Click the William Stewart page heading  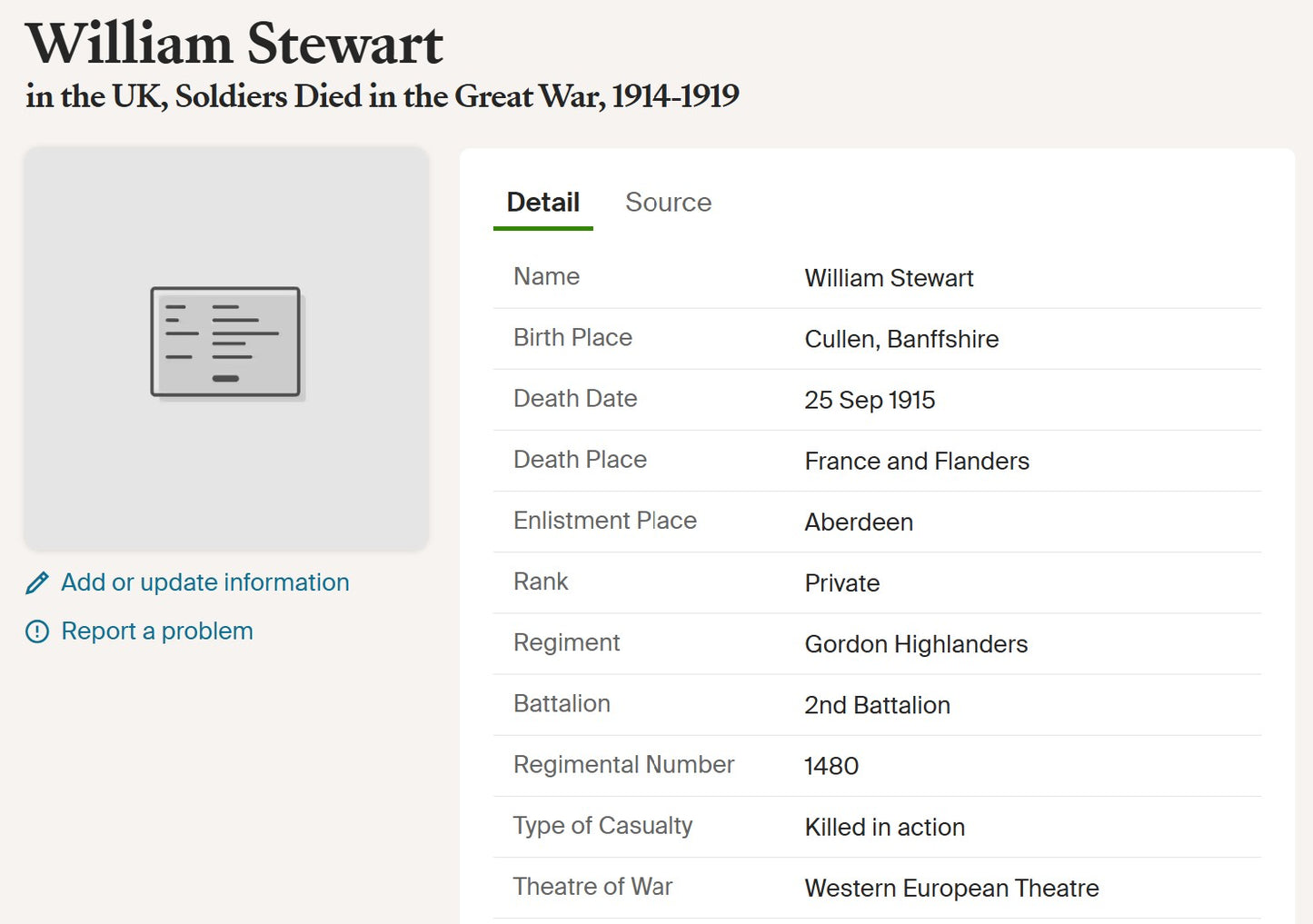click(x=234, y=44)
